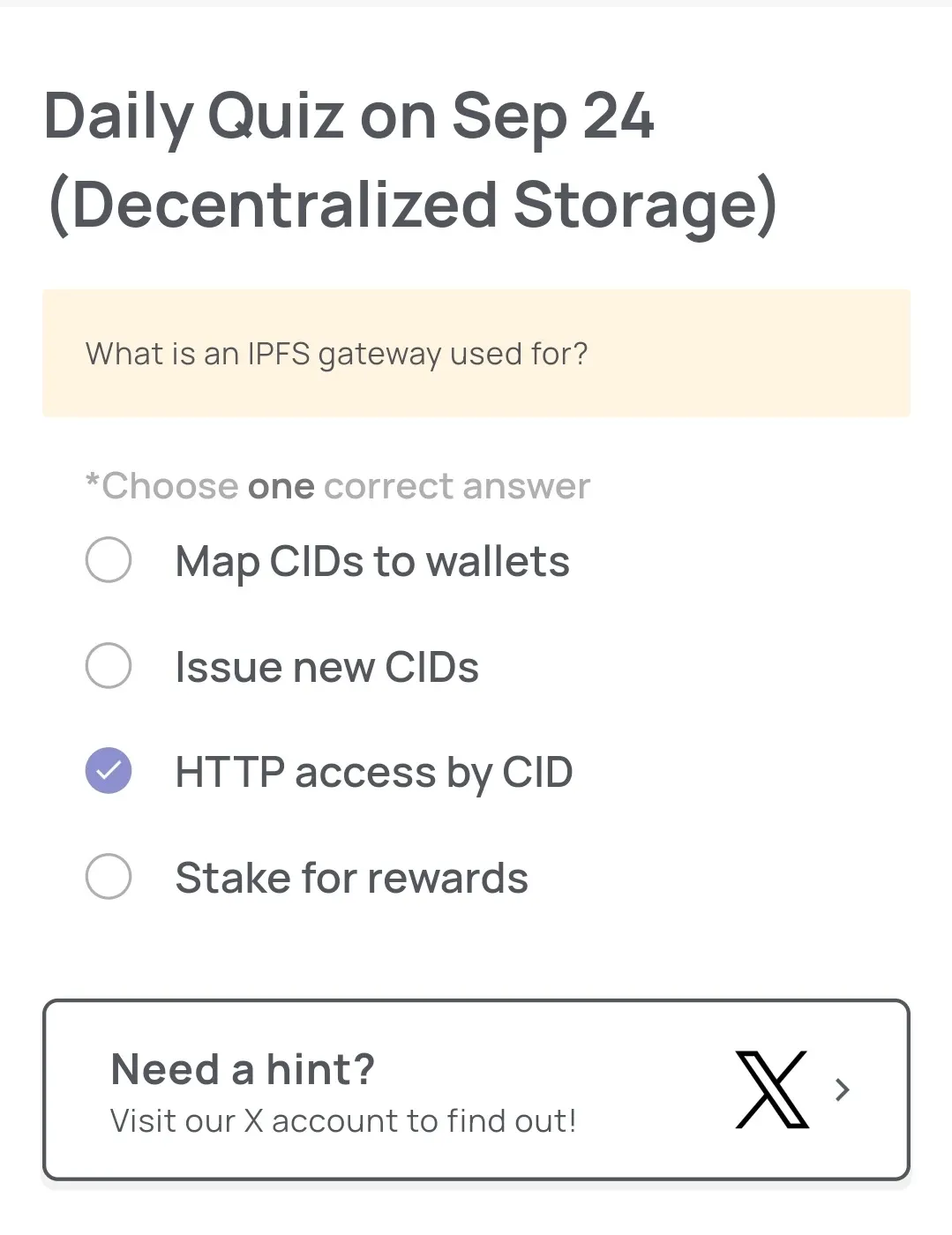
Task: Click the 'Issue new CIDs' answer text
Action: point(326,666)
